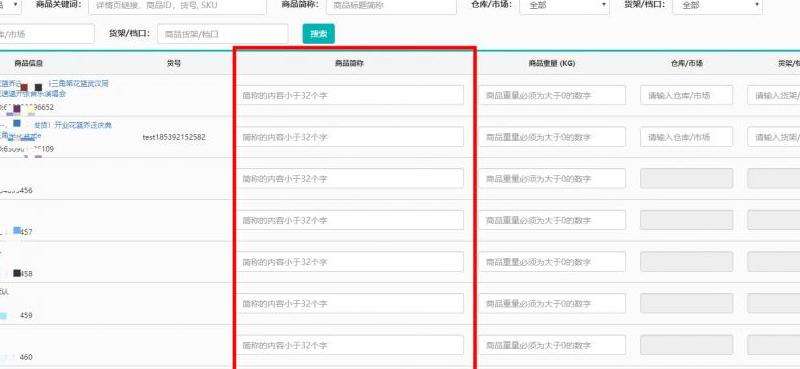Focus 商品重量 input in row ending 96652
The height and width of the screenshot is (369, 800).
[x=552, y=95]
